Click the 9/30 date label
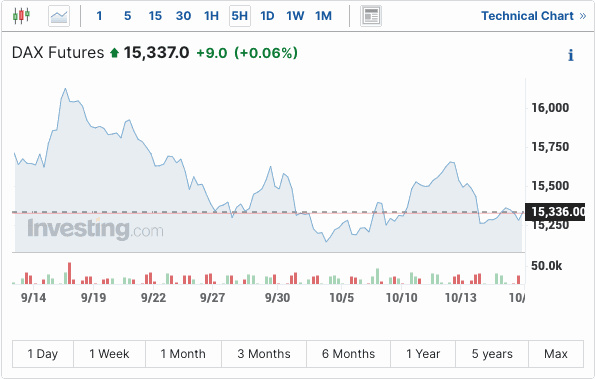Viewport: 595px width, 379px height. click(x=277, y=298)
